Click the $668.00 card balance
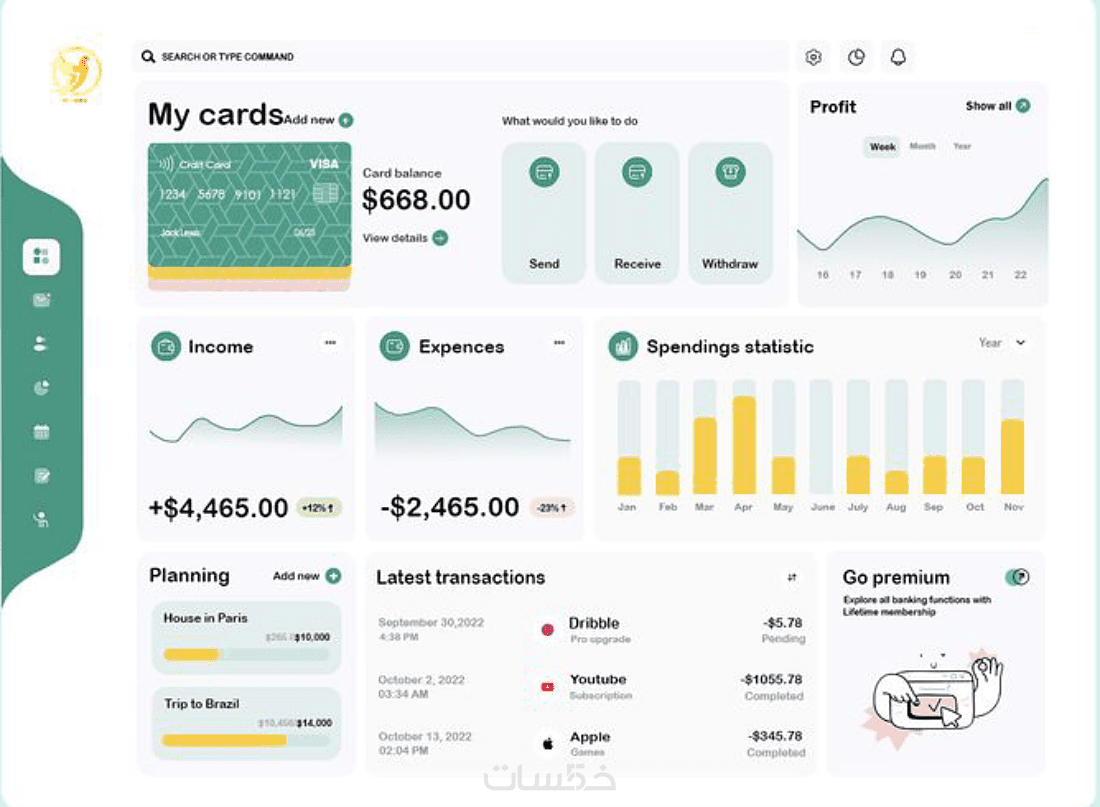The height and width of the screenshot is (807, 1100). [x=416, y=200]
